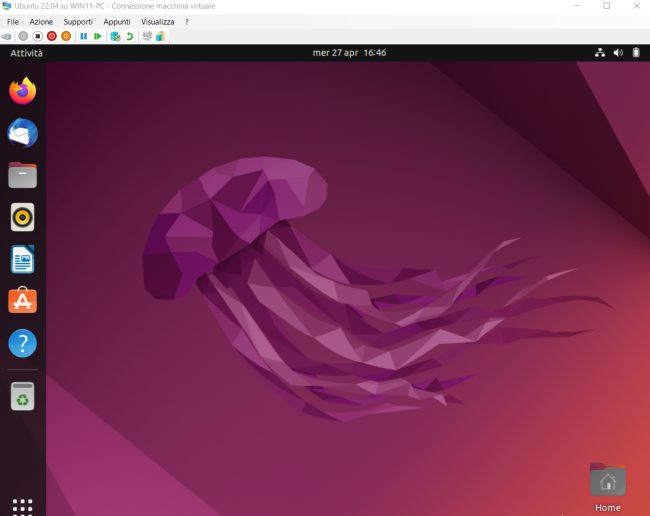Open the Supporti menu

click(78, 22)
